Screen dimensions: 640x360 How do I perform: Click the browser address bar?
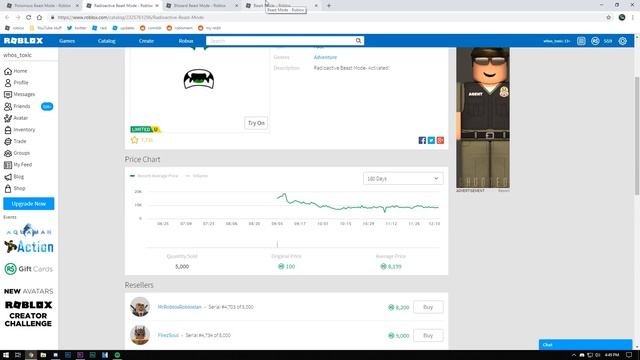pos(327,17)
